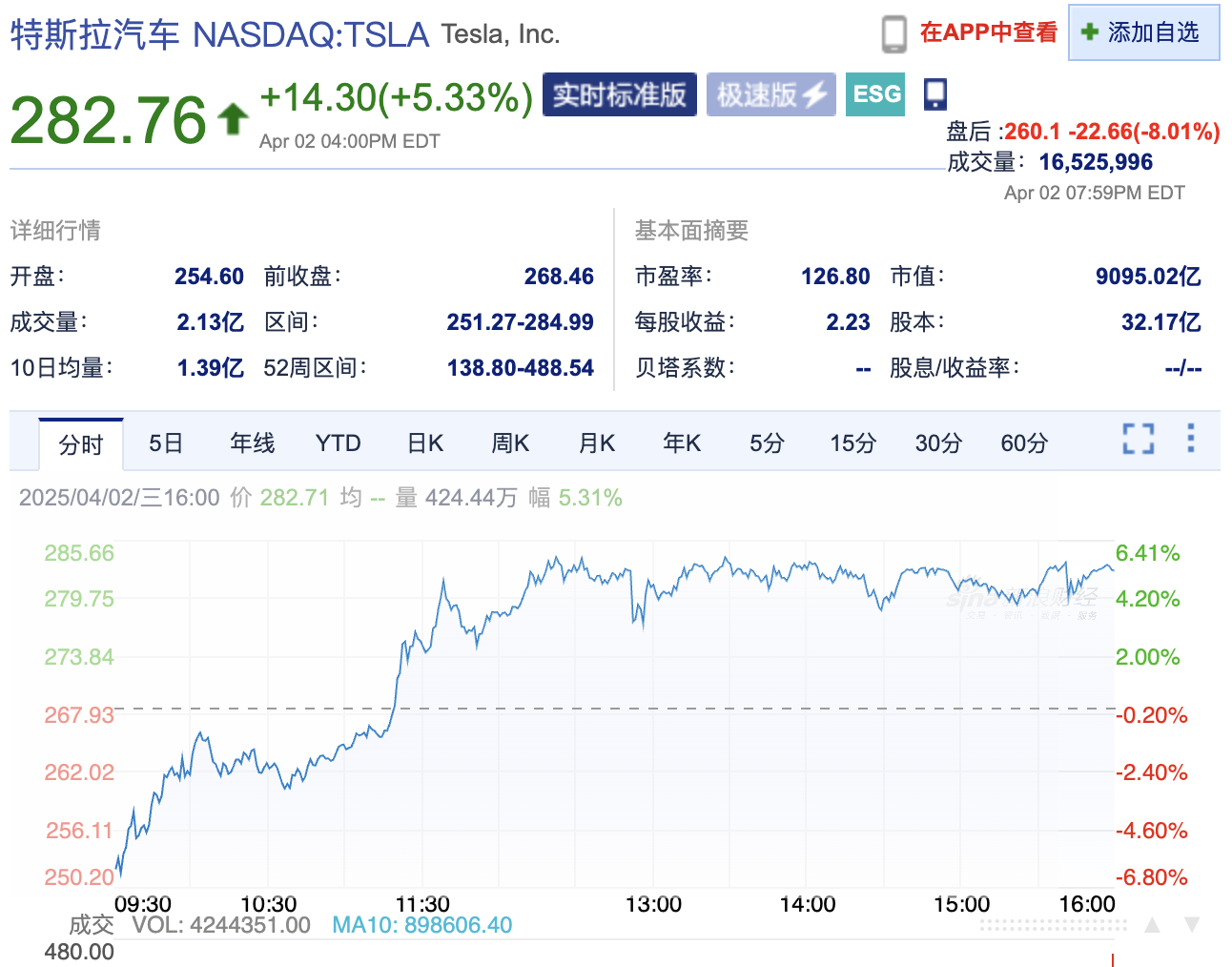The width and height of the screenshot is (1232, 967).
Task: Show the 日K chart
Action: coord(425,443)
